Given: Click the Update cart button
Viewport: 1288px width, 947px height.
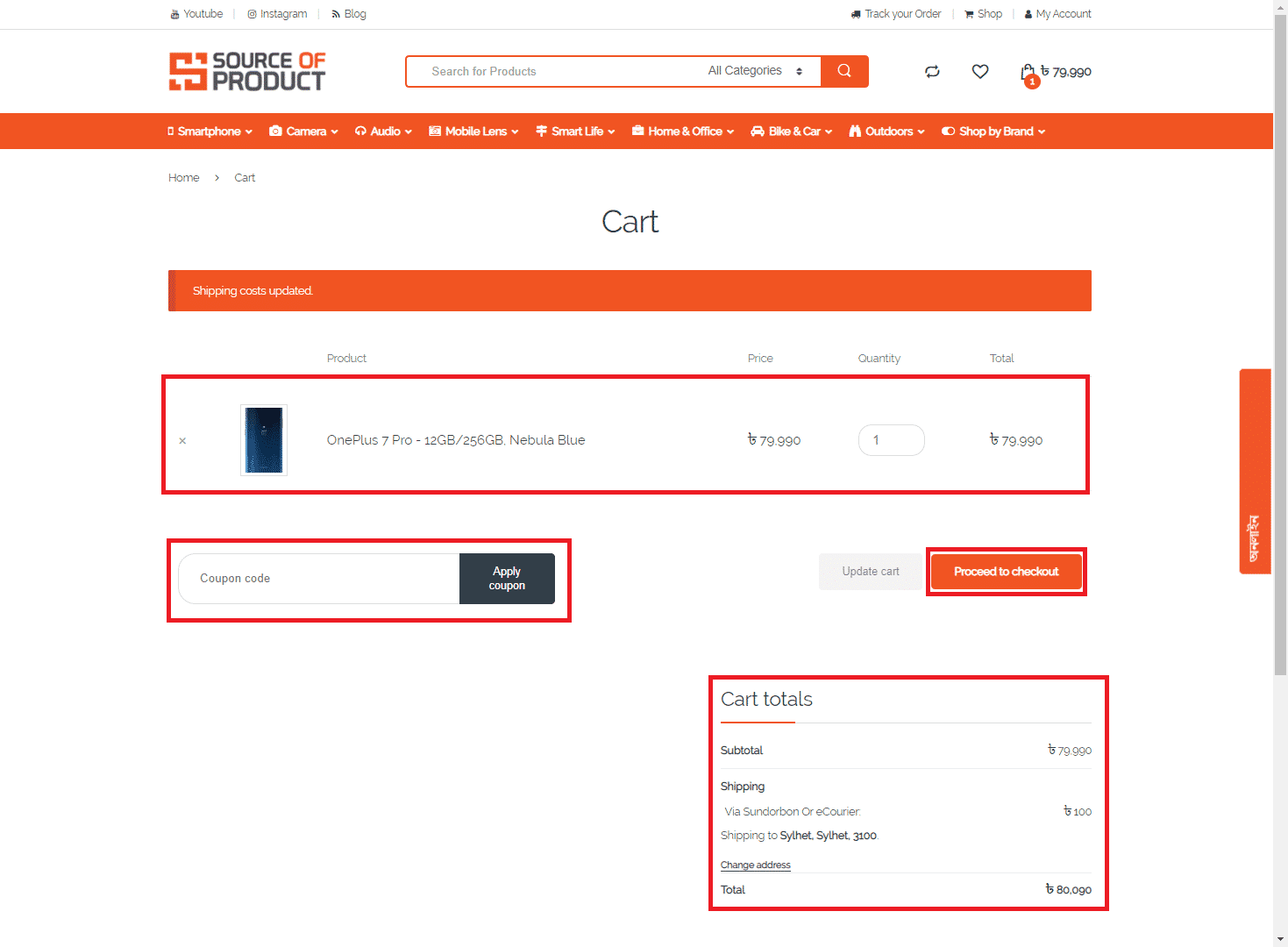Looking at the screenshot, I should pos(871,572).
